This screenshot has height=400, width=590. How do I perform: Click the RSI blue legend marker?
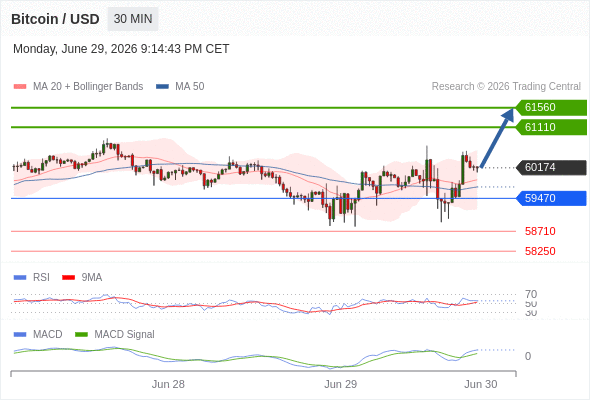pos(20,278)
